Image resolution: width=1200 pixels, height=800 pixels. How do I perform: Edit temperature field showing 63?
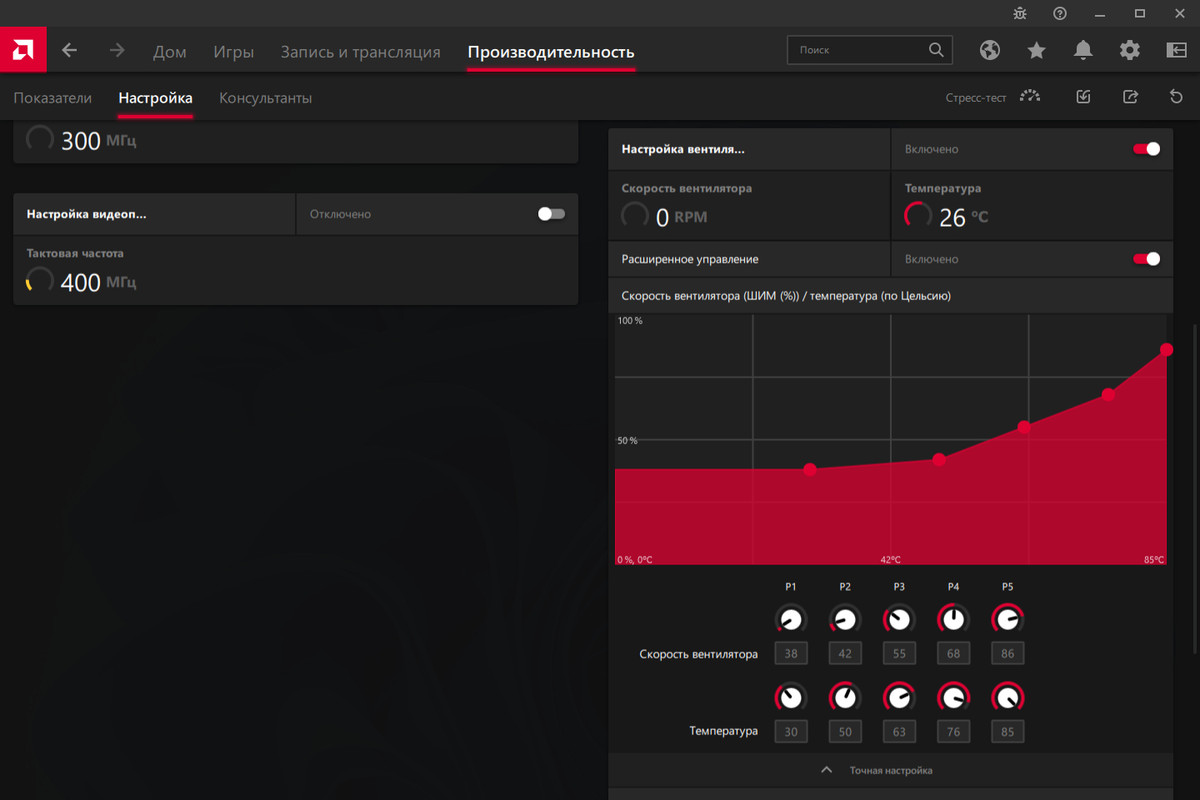(x=899, y=732)
